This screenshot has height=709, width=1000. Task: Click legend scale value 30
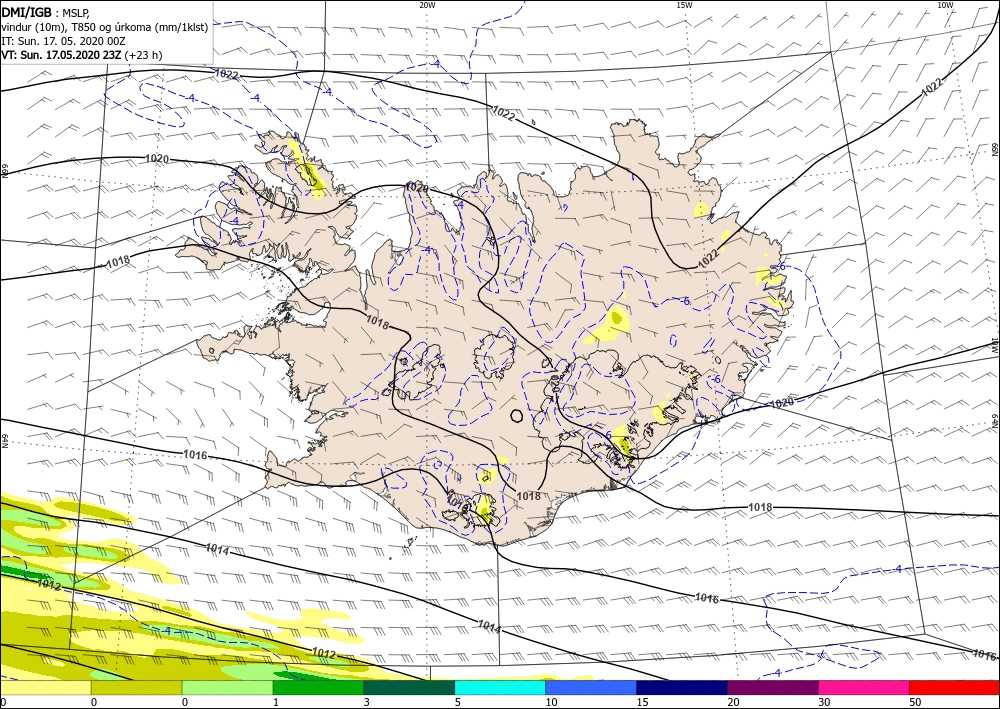[823, 702]
